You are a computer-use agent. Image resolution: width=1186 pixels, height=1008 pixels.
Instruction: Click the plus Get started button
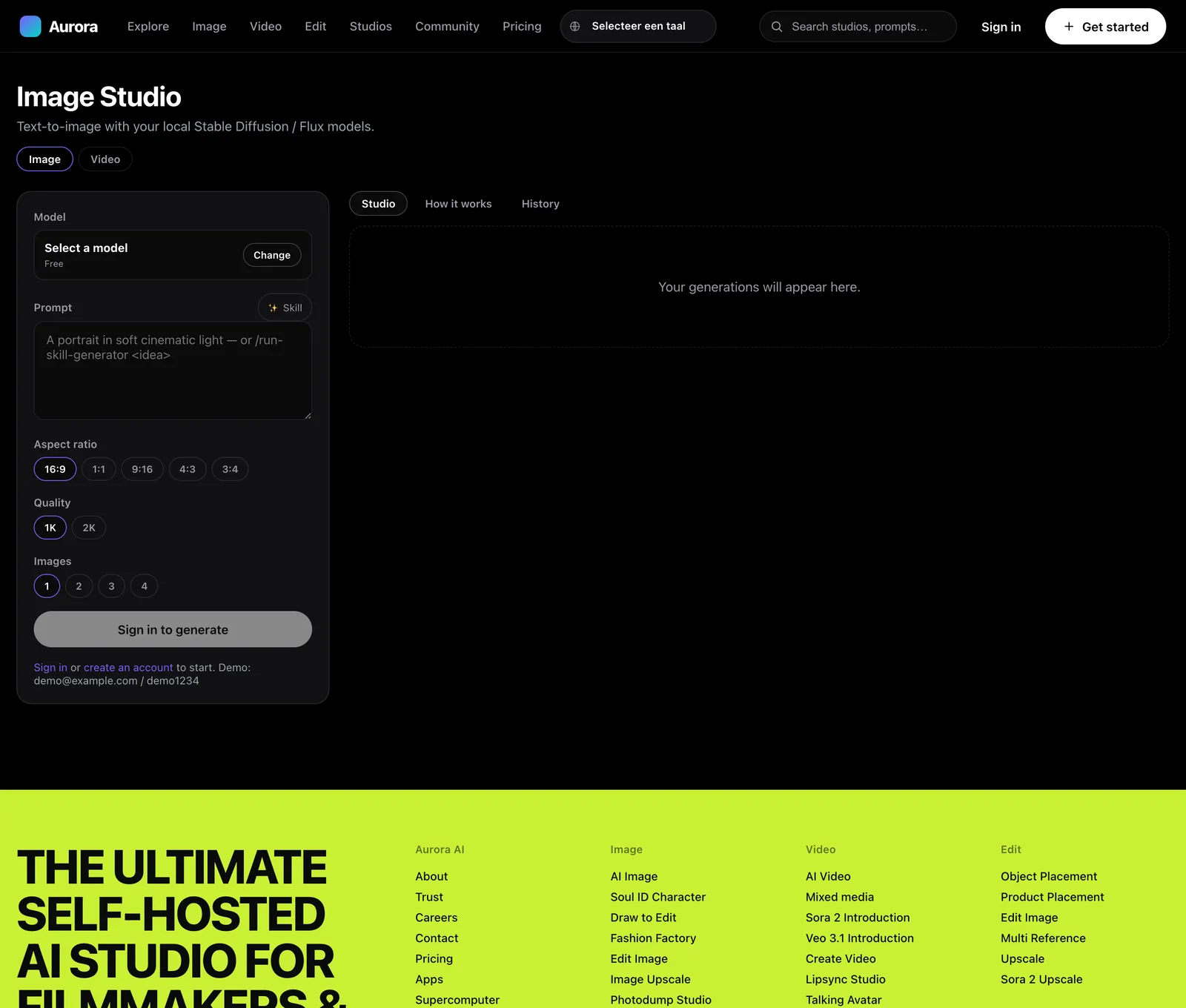1105,27
